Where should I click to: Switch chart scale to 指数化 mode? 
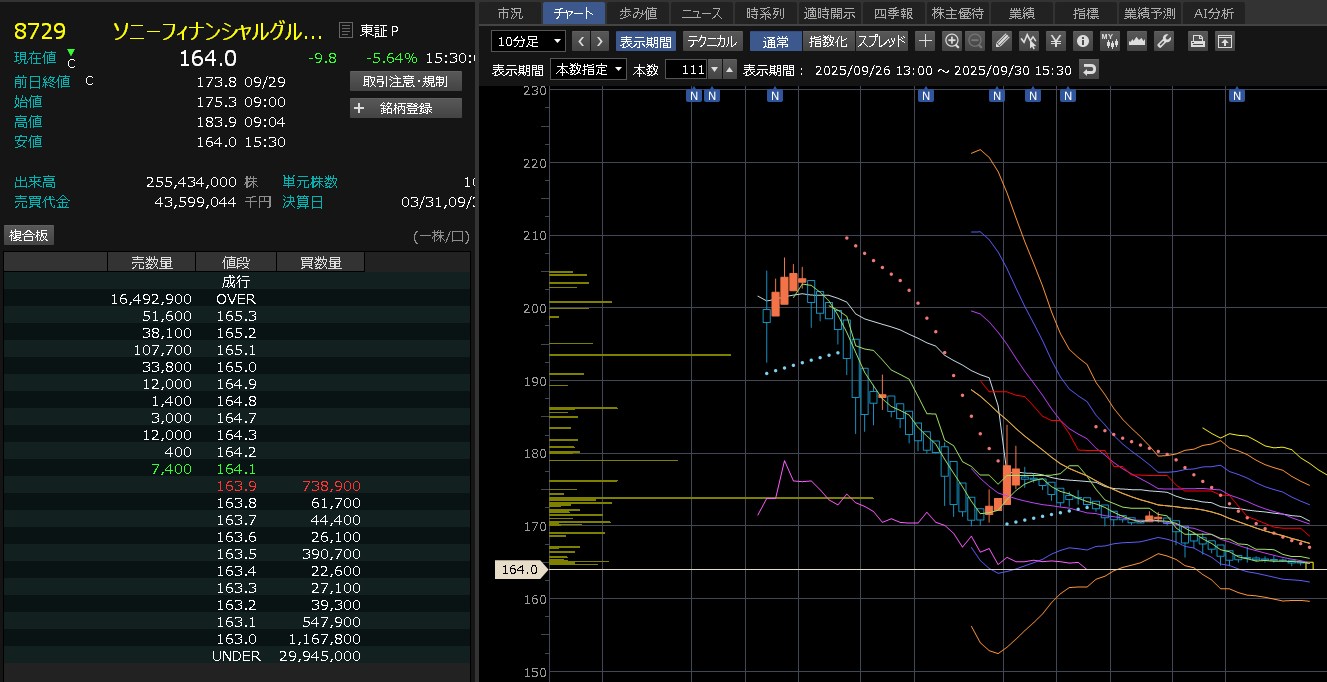pos(827,41)
